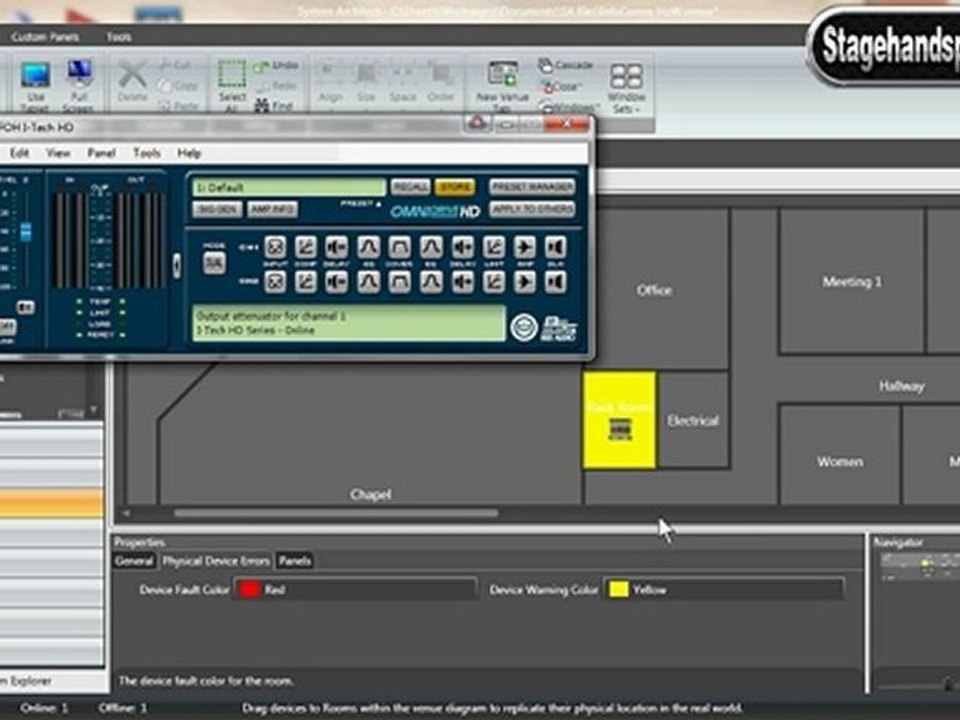Open the Tools ribbon tab
The height and width of the screenshot is (720, 960).
[x=119, y=37]
